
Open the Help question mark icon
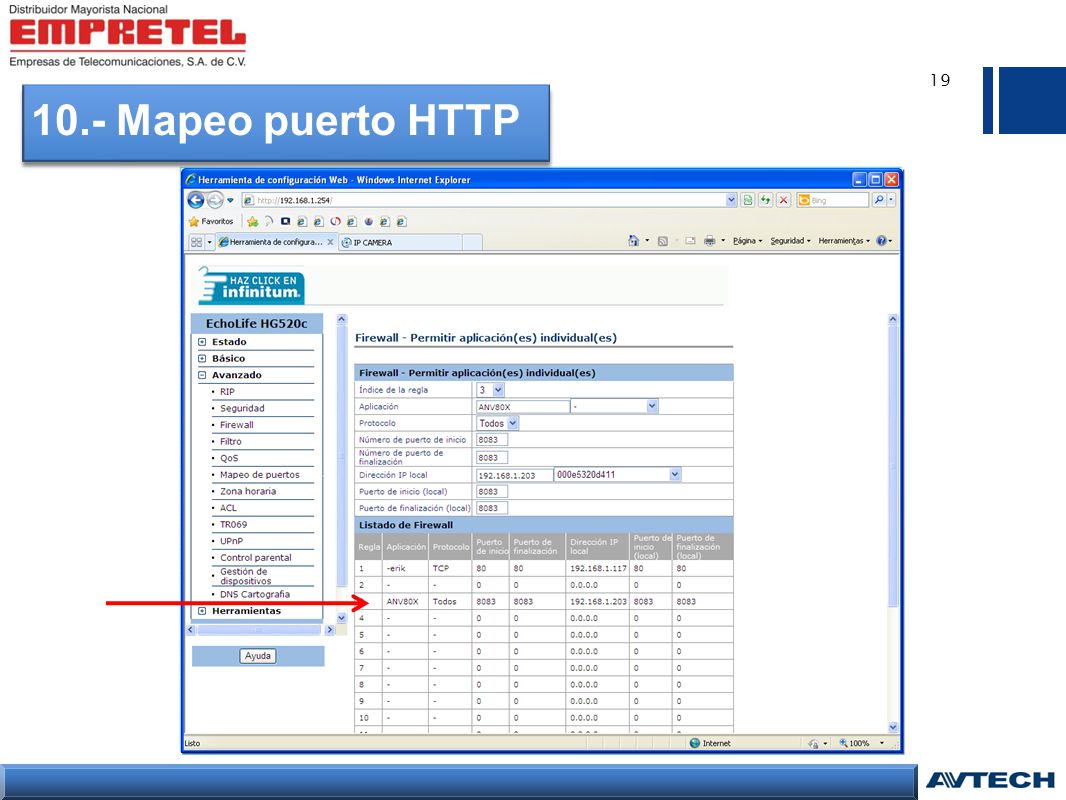(882, 241)
